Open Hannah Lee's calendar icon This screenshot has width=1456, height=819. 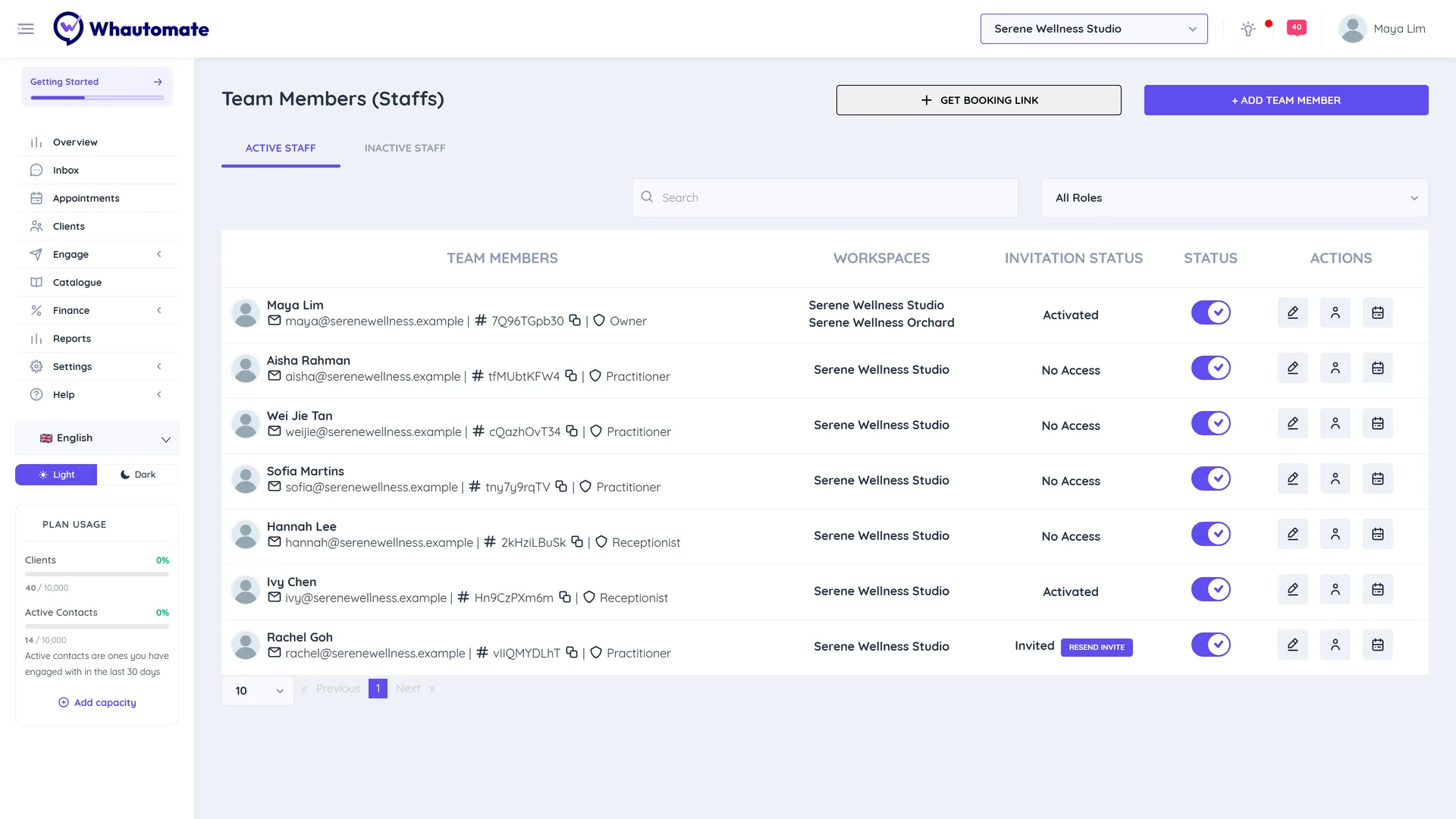click(1378, 534)
